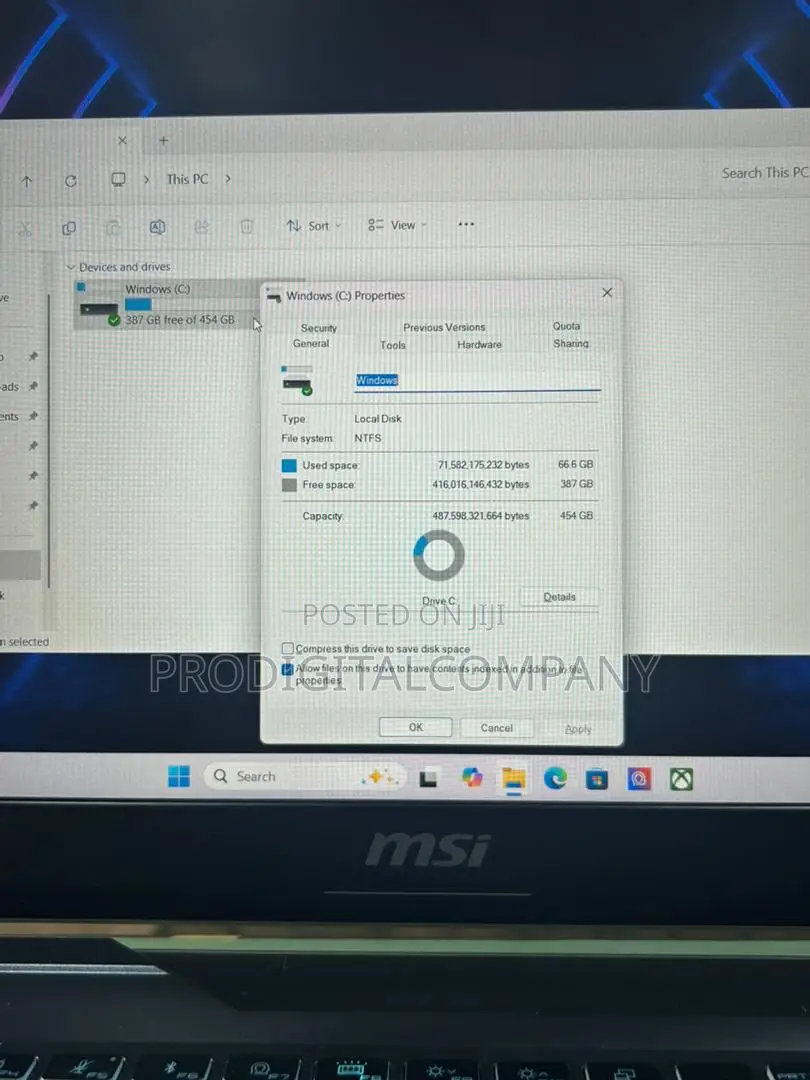Select the General tab
This screenshot has width=810, height=1080.
click(x=311, y=343)
